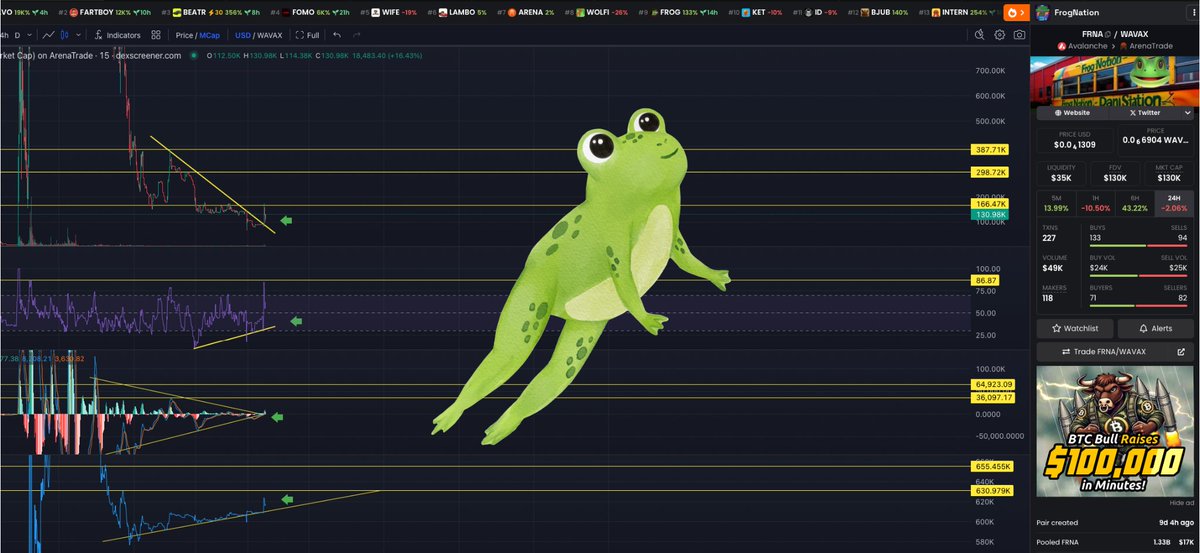
Task: Click the LIQUIDITY $35K stat box
Action: [x=1061, y=173]
